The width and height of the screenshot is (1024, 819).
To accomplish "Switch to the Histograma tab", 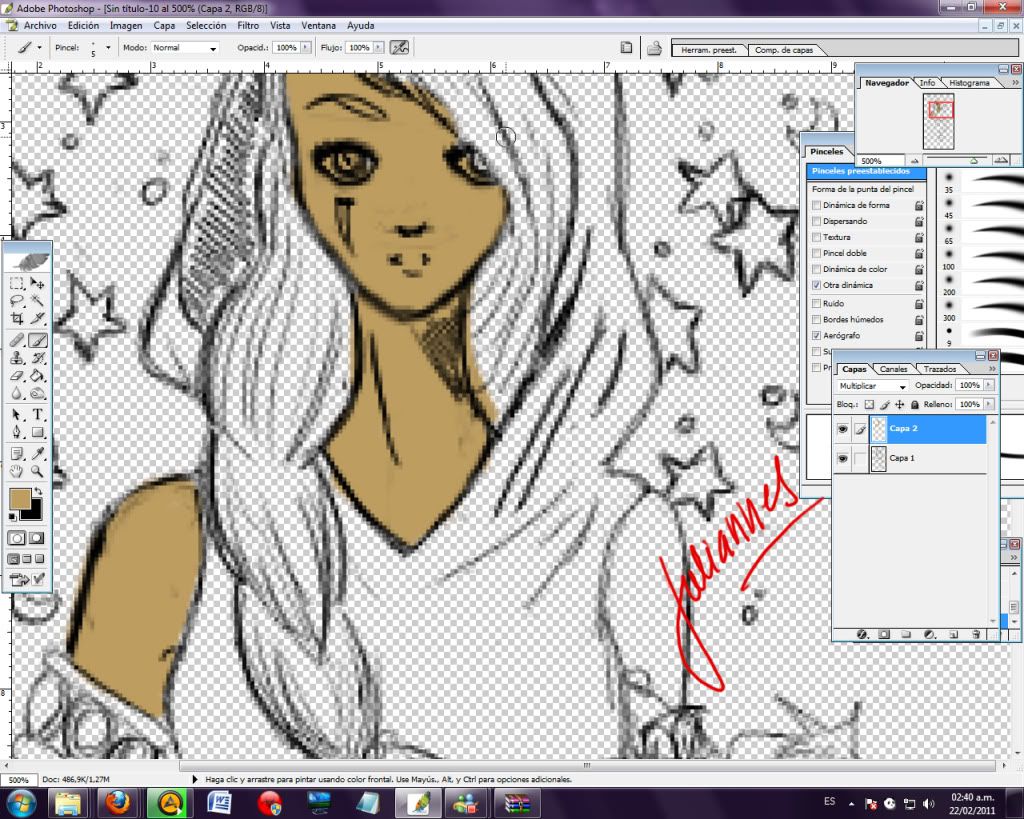I will pyautogui.click(x=969, y=83).
